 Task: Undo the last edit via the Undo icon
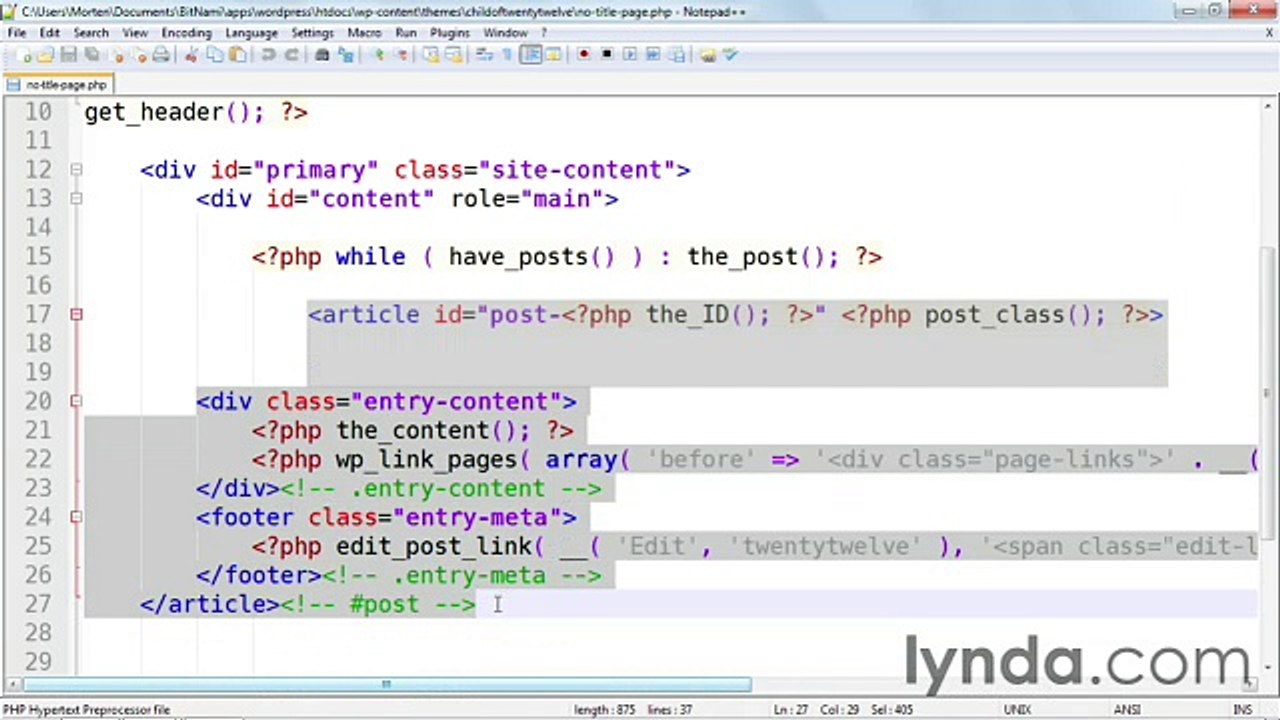click(268, 55)
